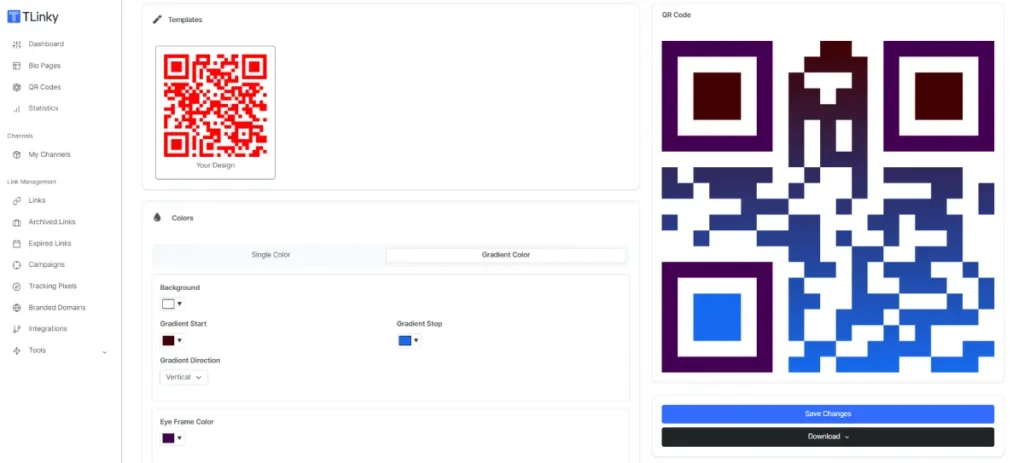Click the Branded Domains globe icon

[17, 308]
